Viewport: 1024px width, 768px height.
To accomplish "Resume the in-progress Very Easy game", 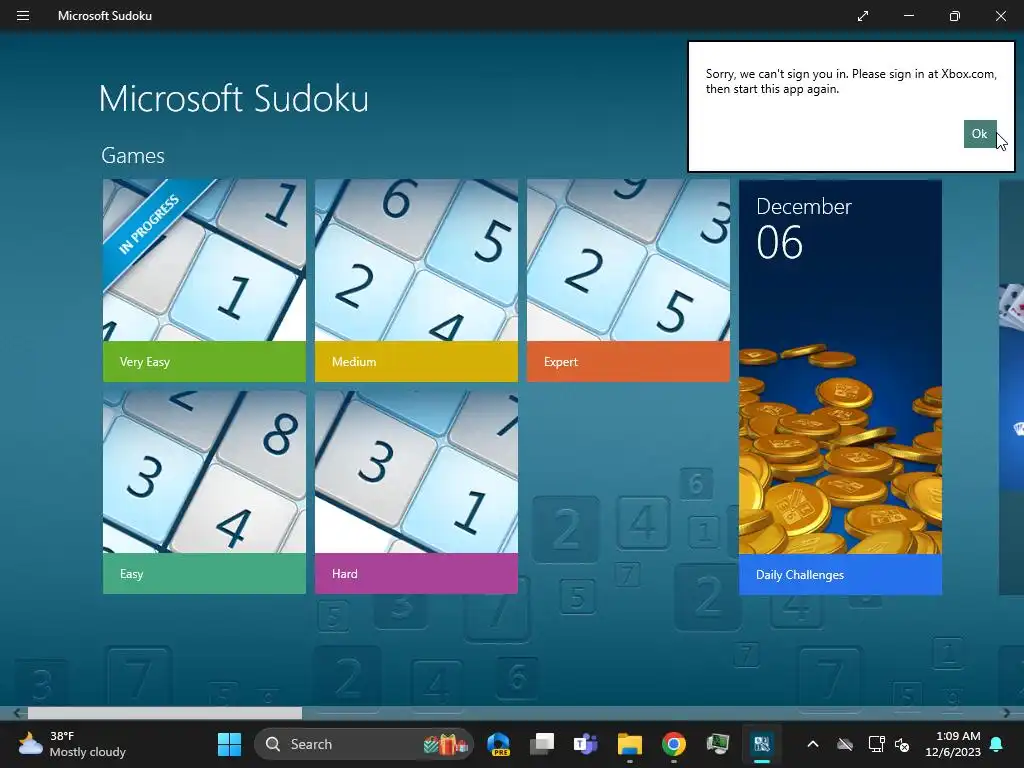I will point(204,280).
